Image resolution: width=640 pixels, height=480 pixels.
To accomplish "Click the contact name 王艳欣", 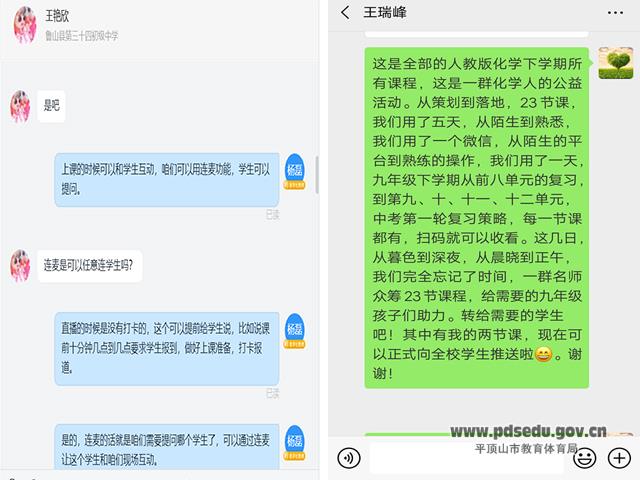I will pos(57,16).
